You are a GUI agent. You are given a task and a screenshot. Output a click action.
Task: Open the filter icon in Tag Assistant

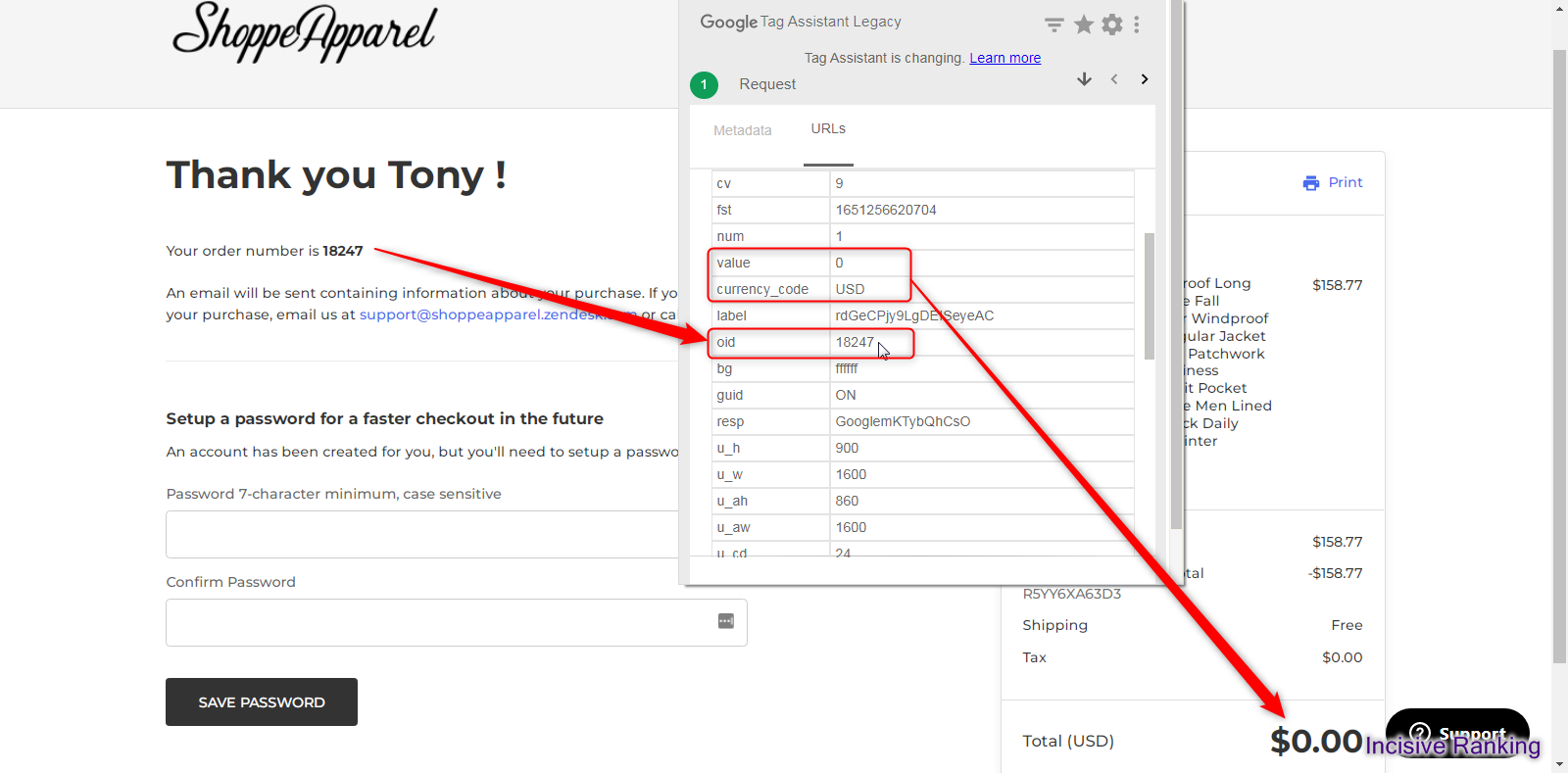click(1053, 24)
